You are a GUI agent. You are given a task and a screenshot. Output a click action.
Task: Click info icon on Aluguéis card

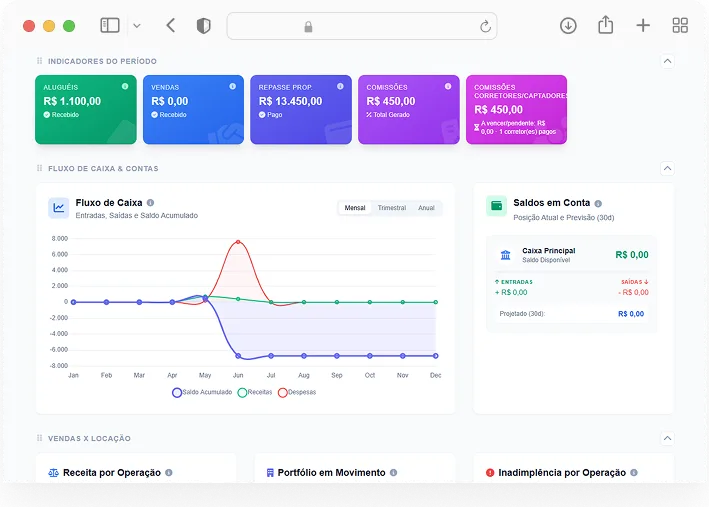click(125, 86)
